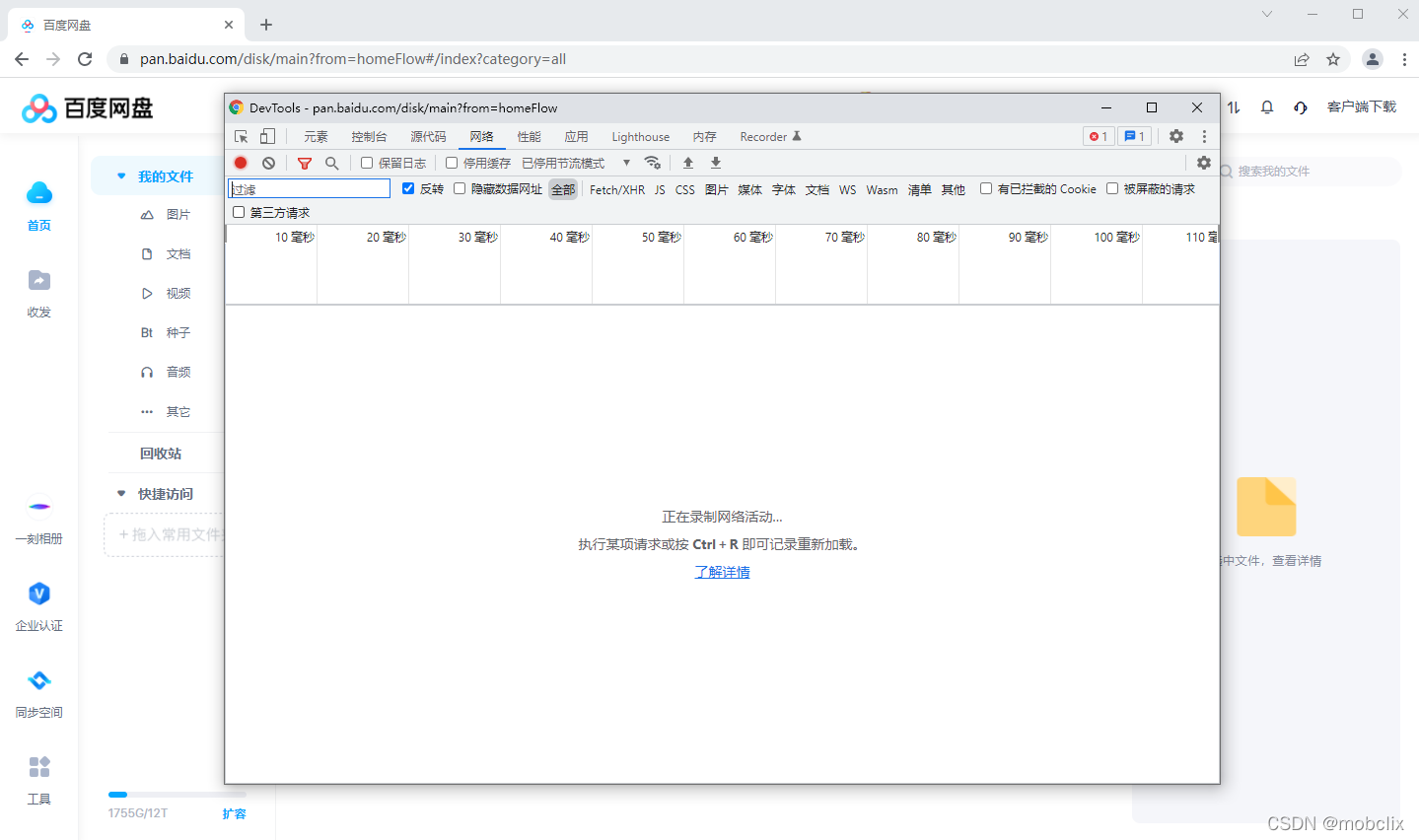Switch to Lighthouse DevTools tab
The width and height of the screenshot is (1419, 840).
click(640, 137)
